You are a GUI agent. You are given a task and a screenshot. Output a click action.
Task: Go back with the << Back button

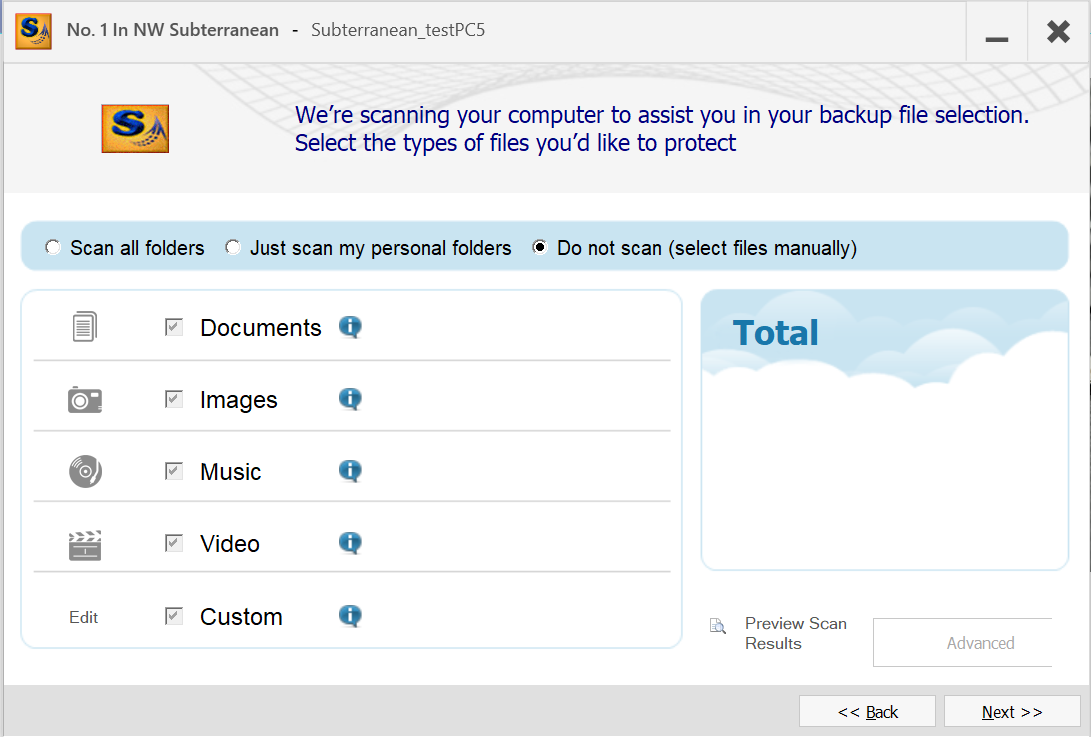point(867,712)
